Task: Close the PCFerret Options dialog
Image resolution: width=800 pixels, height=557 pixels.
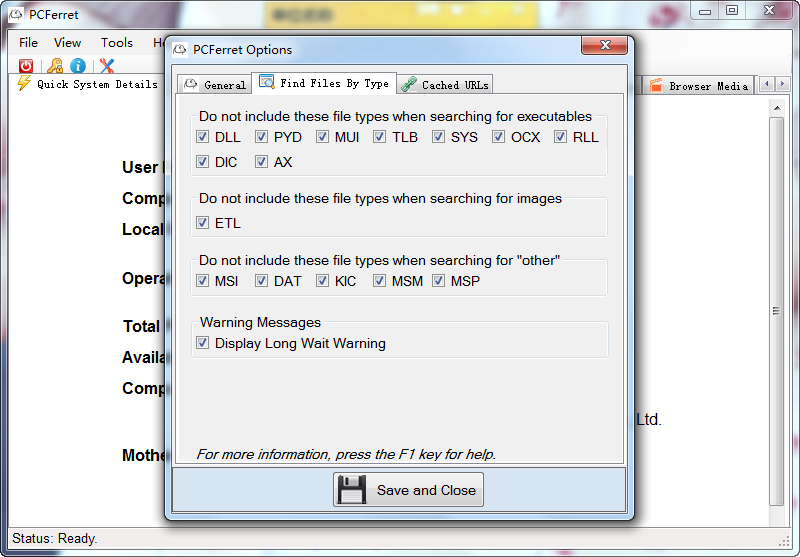Action: point(605,45)
